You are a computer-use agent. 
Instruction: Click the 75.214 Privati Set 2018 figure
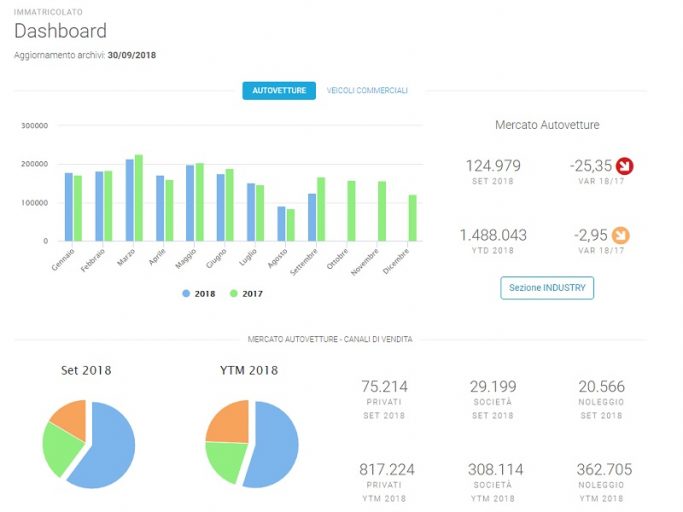coord(384,387)
